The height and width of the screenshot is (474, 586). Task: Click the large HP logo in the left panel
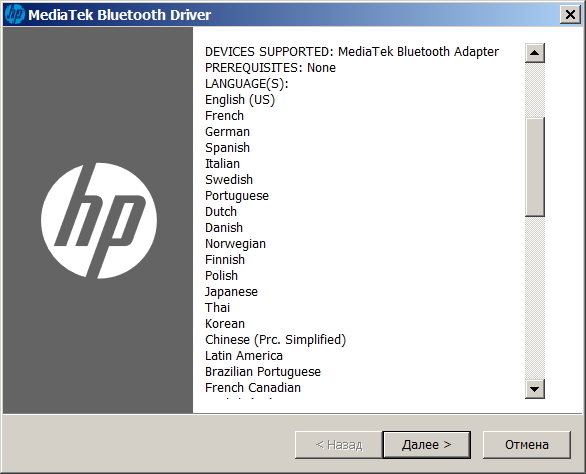point(99,221)
